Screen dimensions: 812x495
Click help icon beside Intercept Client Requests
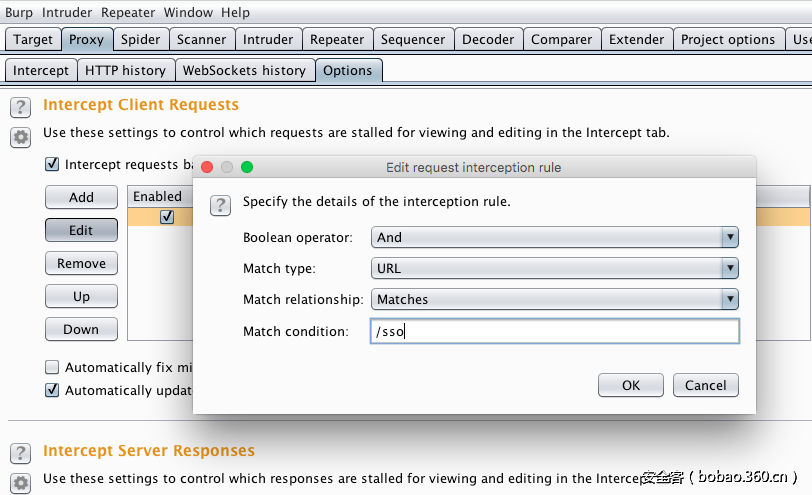tap(20, 107)
